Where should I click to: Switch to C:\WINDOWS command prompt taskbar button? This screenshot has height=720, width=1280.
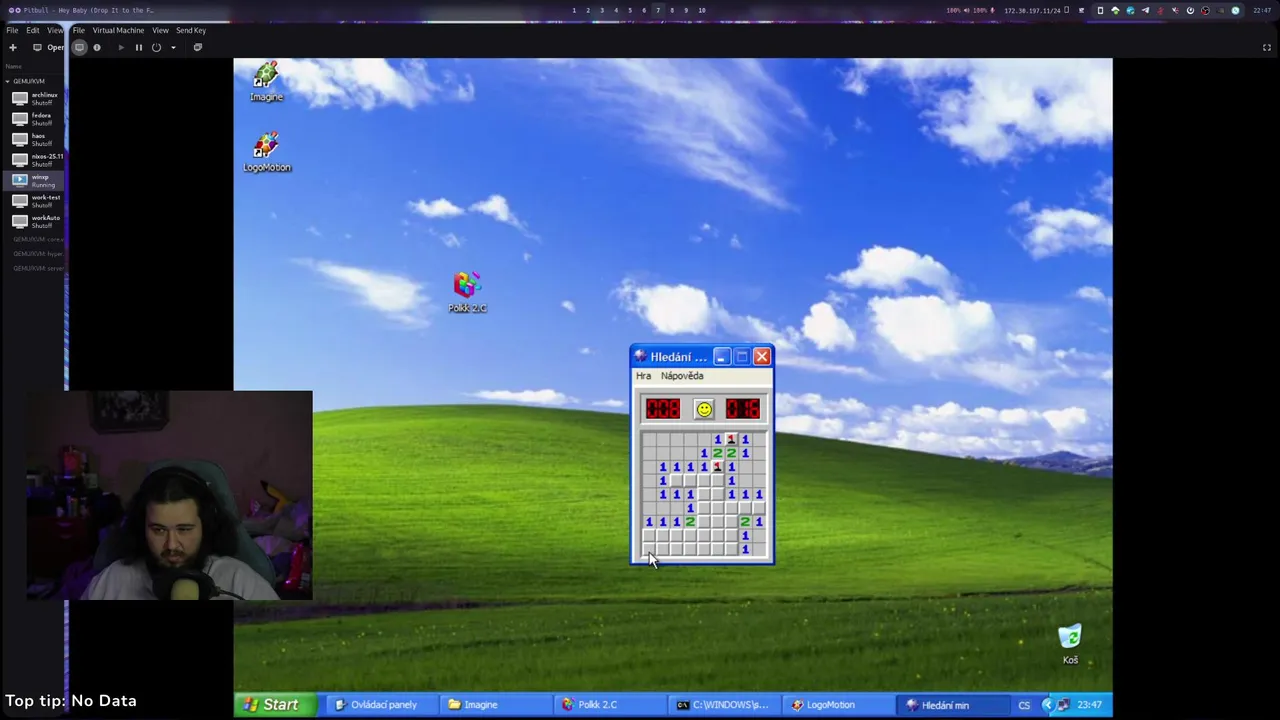[723, 705]
